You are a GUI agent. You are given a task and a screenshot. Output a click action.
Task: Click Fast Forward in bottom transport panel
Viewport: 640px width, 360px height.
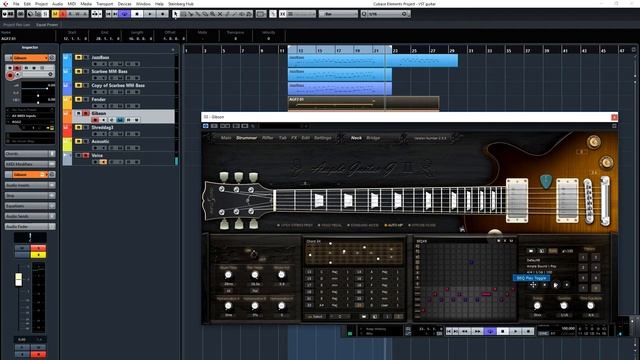(477, 331)
